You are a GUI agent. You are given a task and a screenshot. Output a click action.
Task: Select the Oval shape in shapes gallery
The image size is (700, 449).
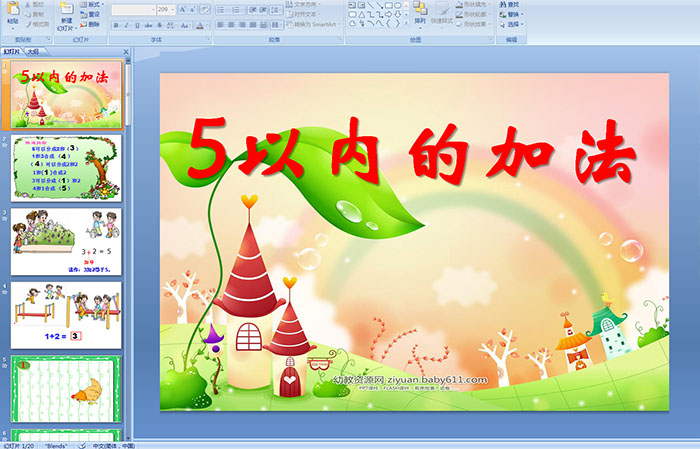(x=397, y=6)
